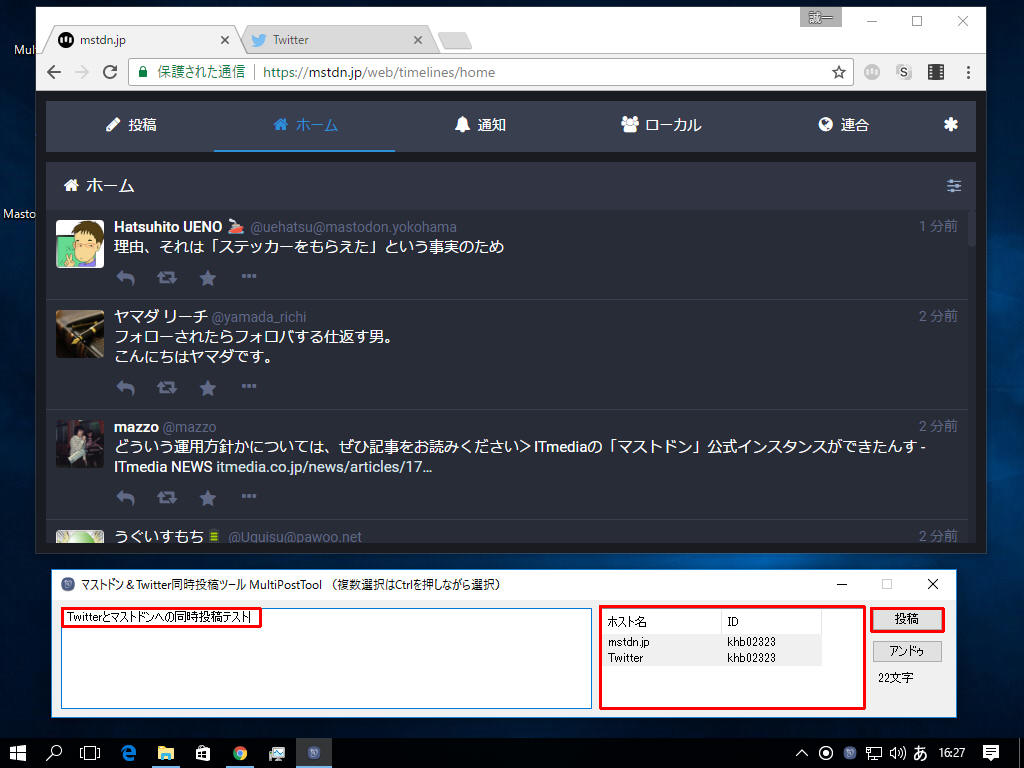Viewport: 1024px width, 768px height.
Task: Open File Explorer from the taskbar
Action: point(166,753)
